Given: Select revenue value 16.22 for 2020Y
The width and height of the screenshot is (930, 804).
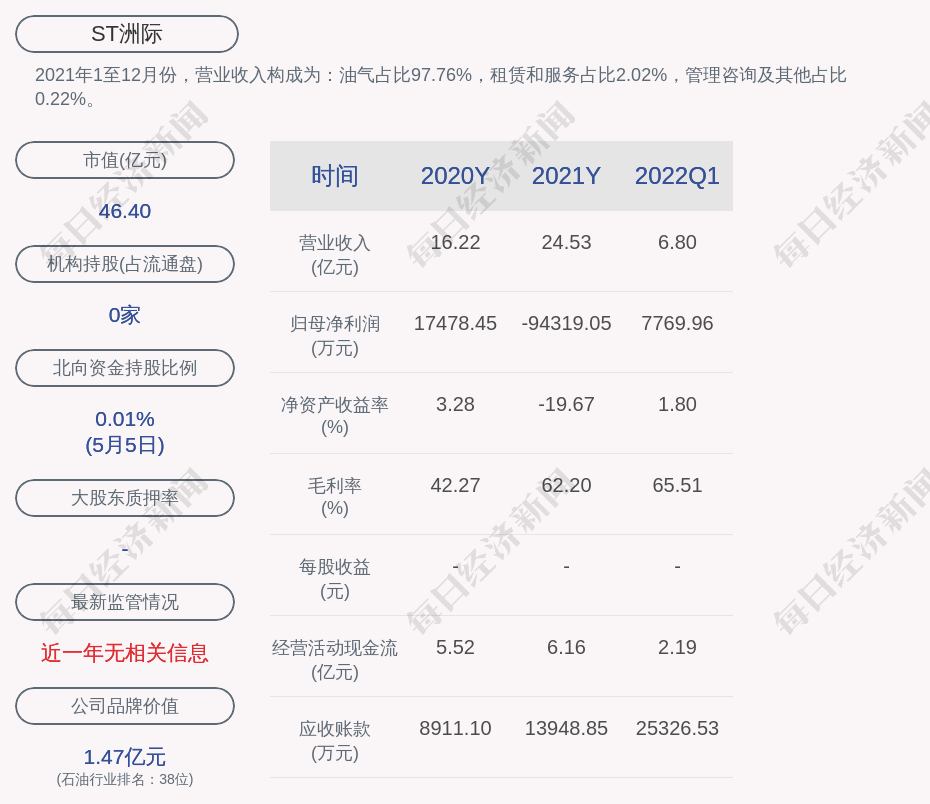Looking at the screenshot, I should coord(455,243).
